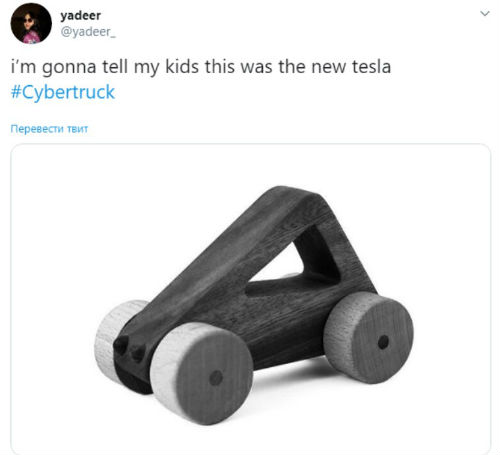The image size is (500, 455).
Task: Click the rear right wheel in photo
Action: 369,337
